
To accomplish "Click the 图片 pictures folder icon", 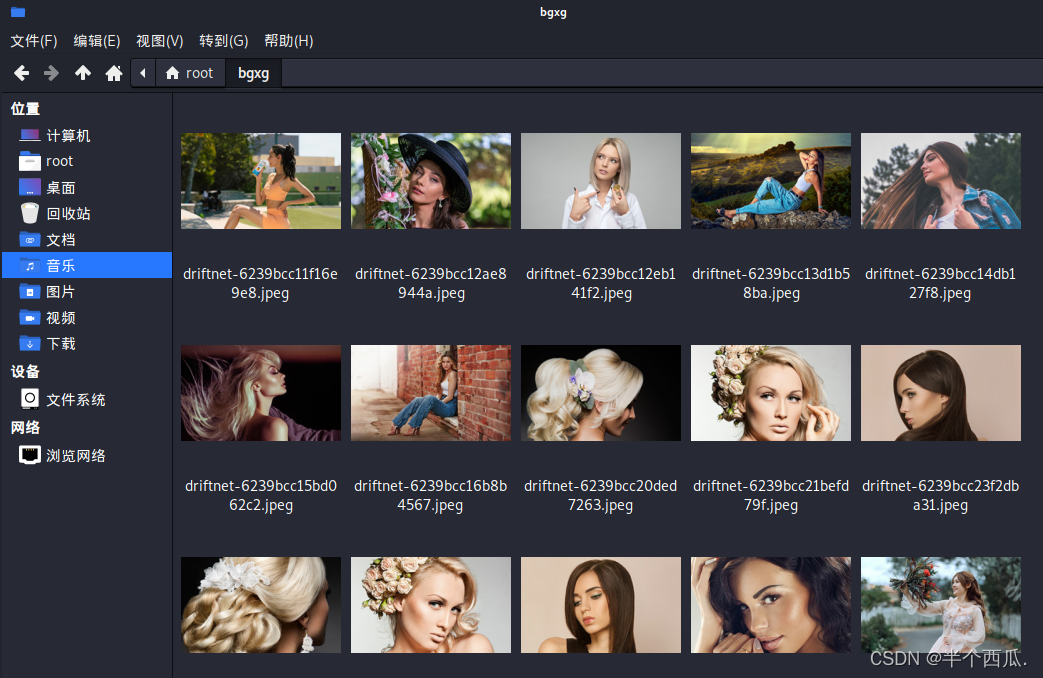I will click(30, 291).
